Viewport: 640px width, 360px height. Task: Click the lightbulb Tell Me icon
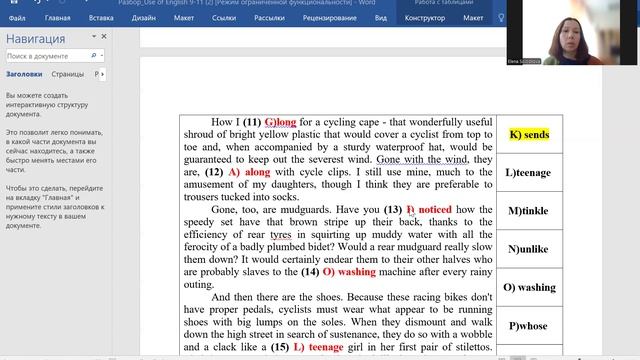coord(501,18)
